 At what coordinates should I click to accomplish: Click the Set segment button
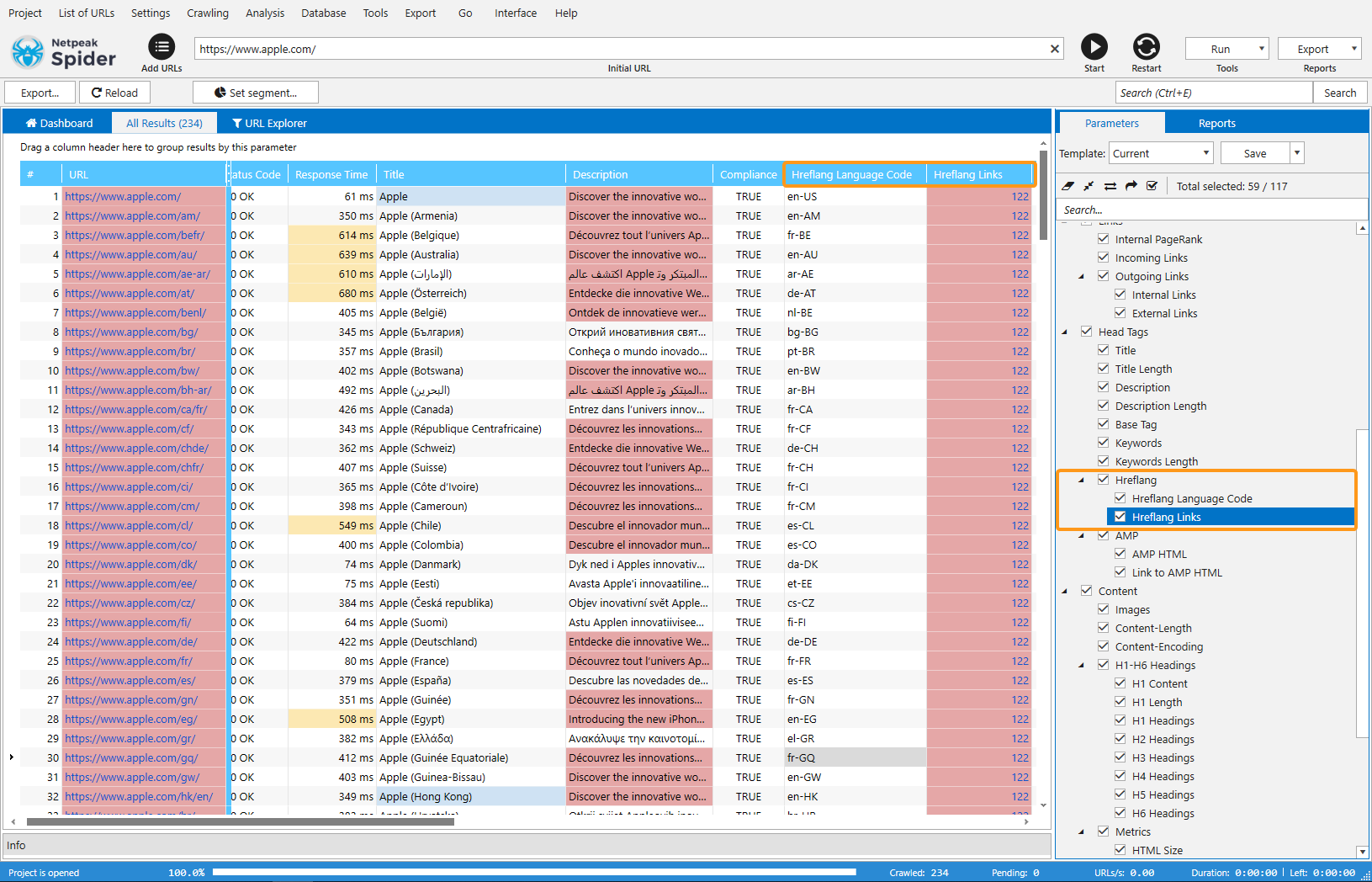click(x=256, y=93)
